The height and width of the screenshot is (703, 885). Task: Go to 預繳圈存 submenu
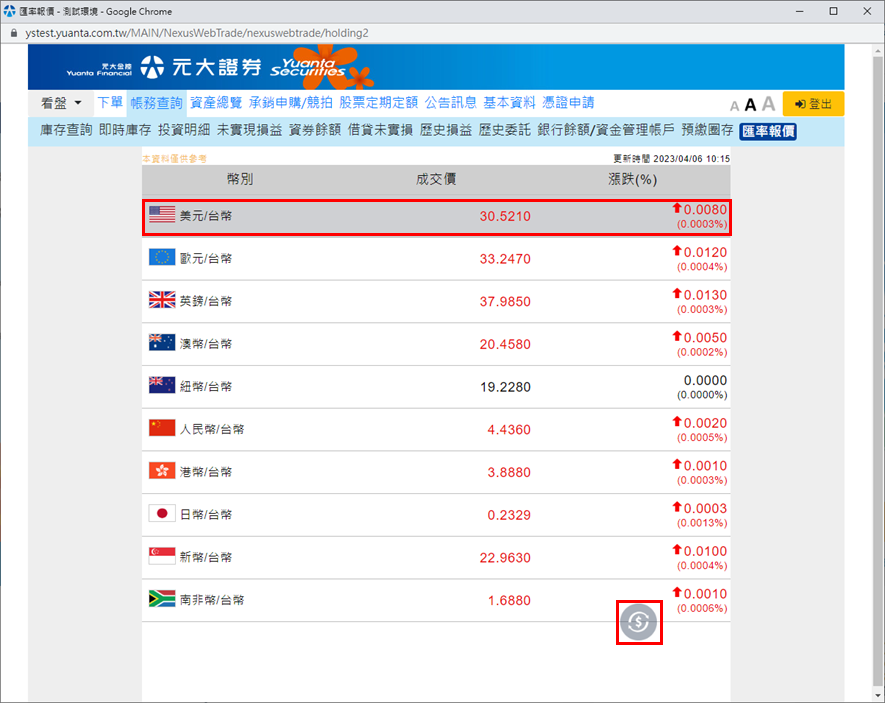point(707,130)
